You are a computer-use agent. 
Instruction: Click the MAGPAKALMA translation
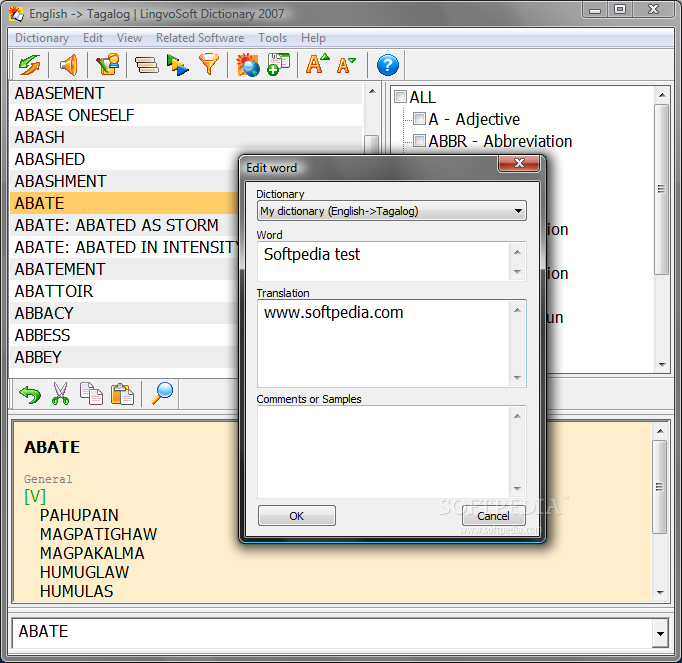click(92, 553)
